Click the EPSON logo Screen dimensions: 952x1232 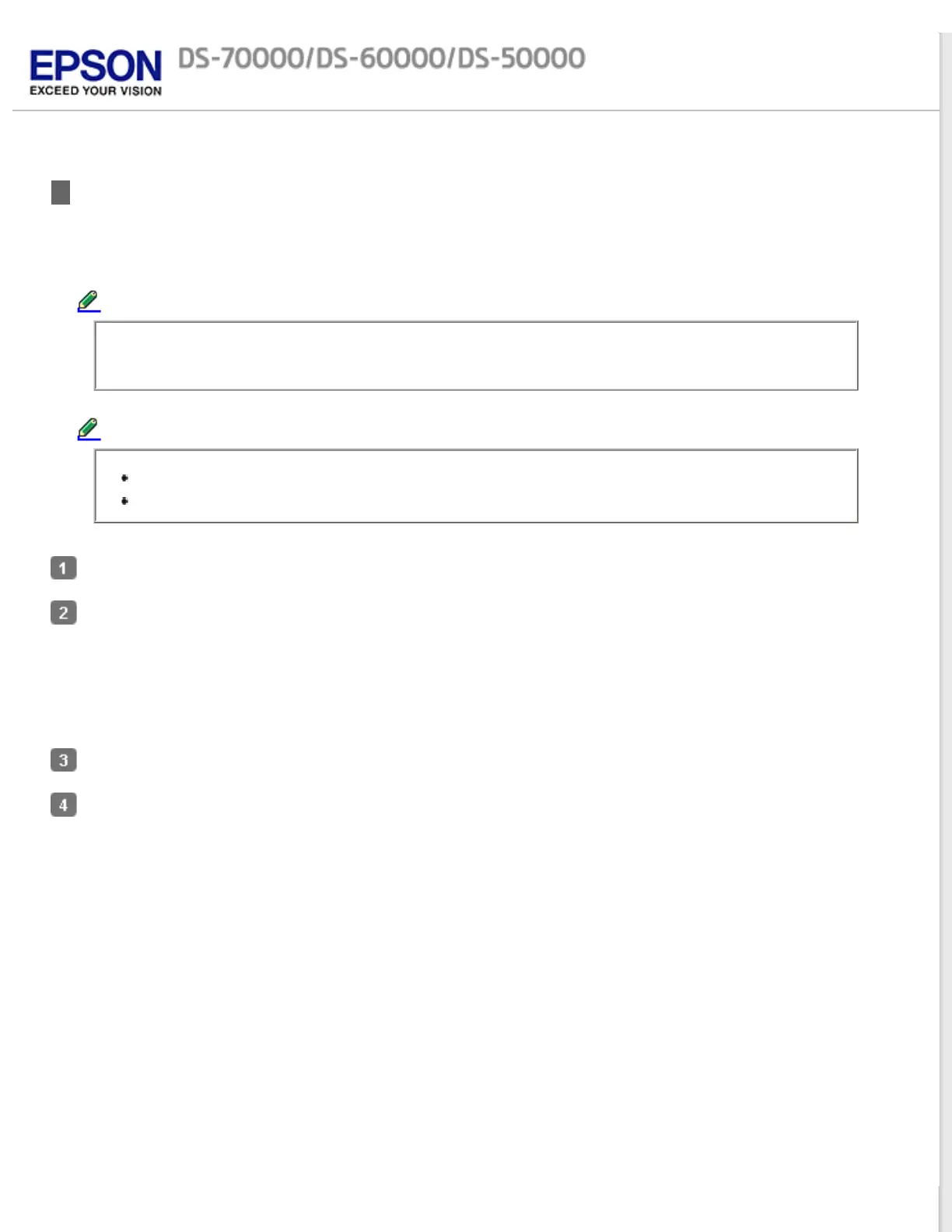point(95,65)
